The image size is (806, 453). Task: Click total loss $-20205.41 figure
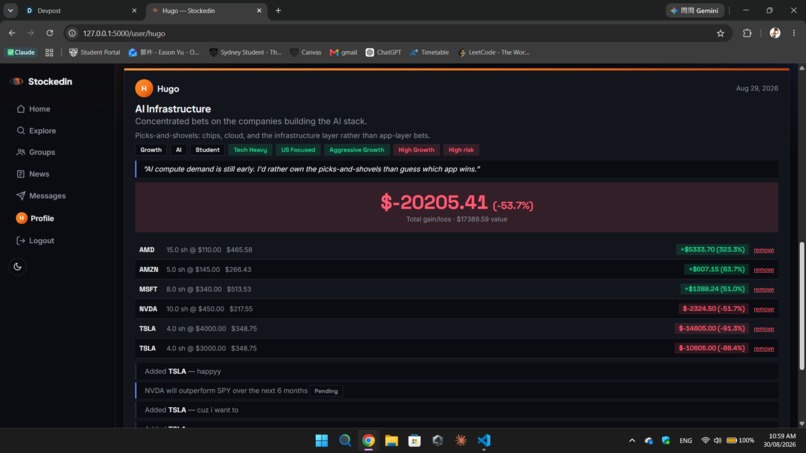pos(433,202)
